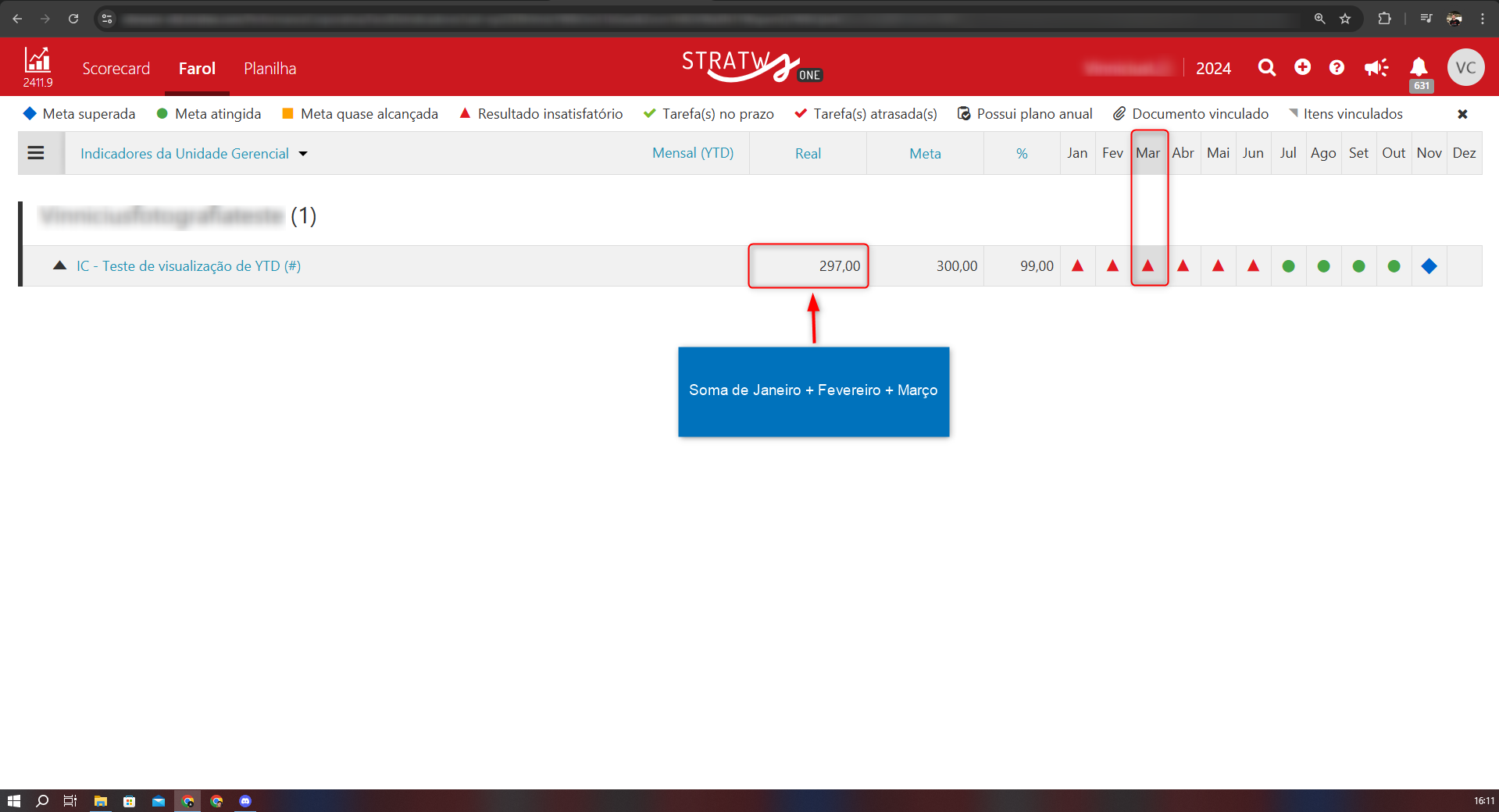Sort by the Meta column header
The width and height of the screenshot is (1499, 812).
925,154
